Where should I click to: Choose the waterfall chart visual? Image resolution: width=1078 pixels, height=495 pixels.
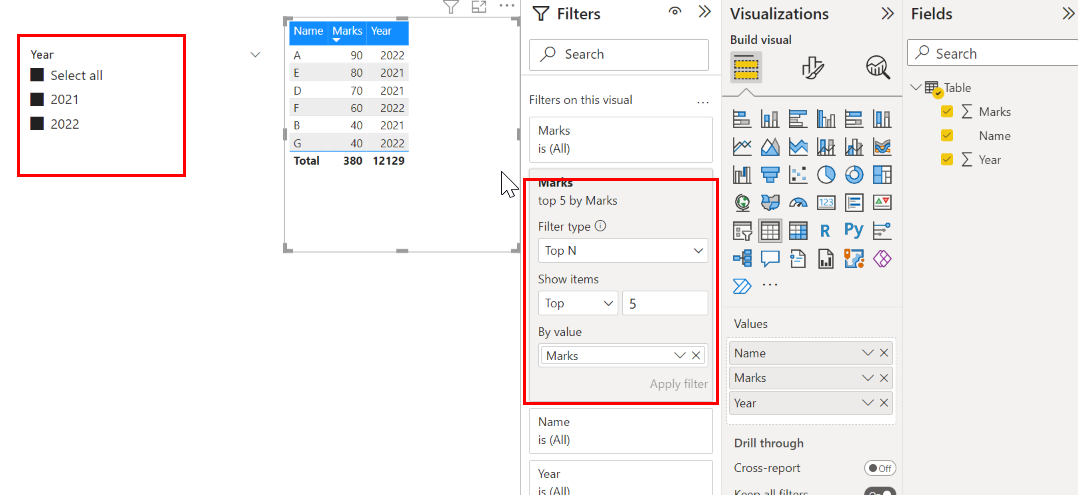pos(742,175)
